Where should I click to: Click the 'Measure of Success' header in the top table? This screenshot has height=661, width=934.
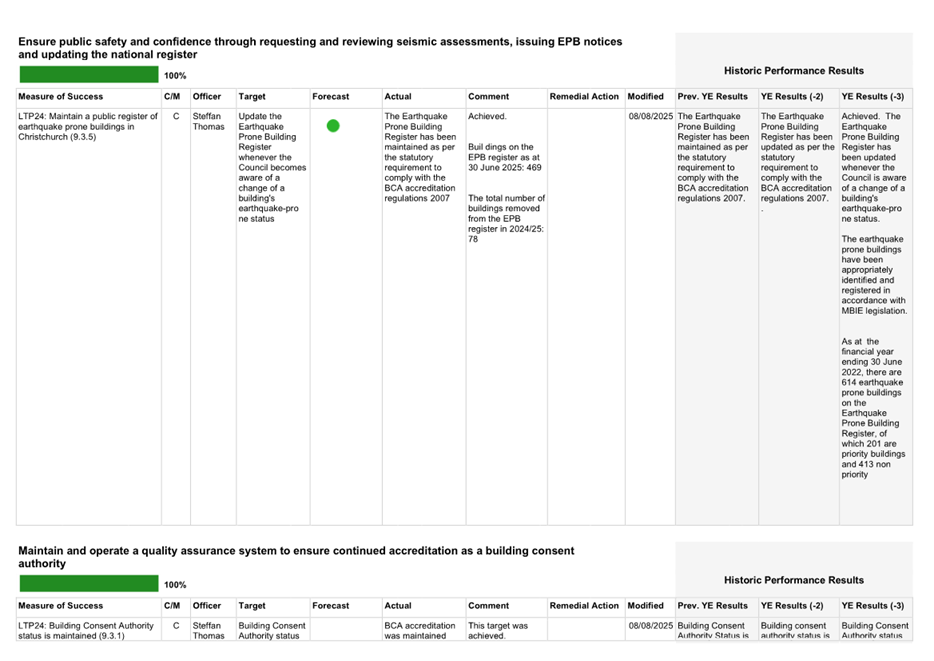[61, 97]
